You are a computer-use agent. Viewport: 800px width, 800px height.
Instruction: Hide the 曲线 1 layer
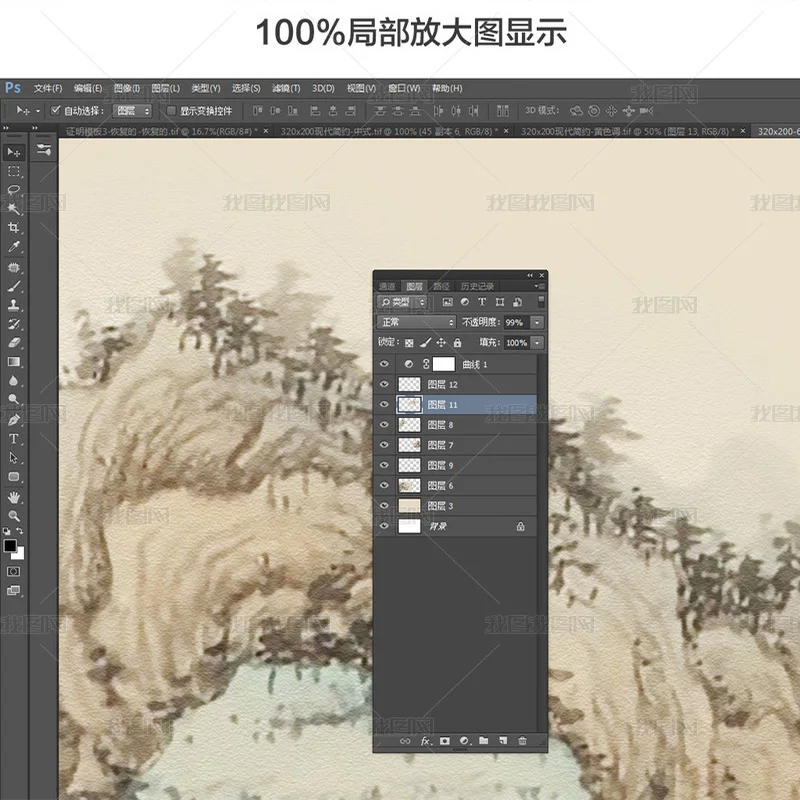(x=384, y=364)
